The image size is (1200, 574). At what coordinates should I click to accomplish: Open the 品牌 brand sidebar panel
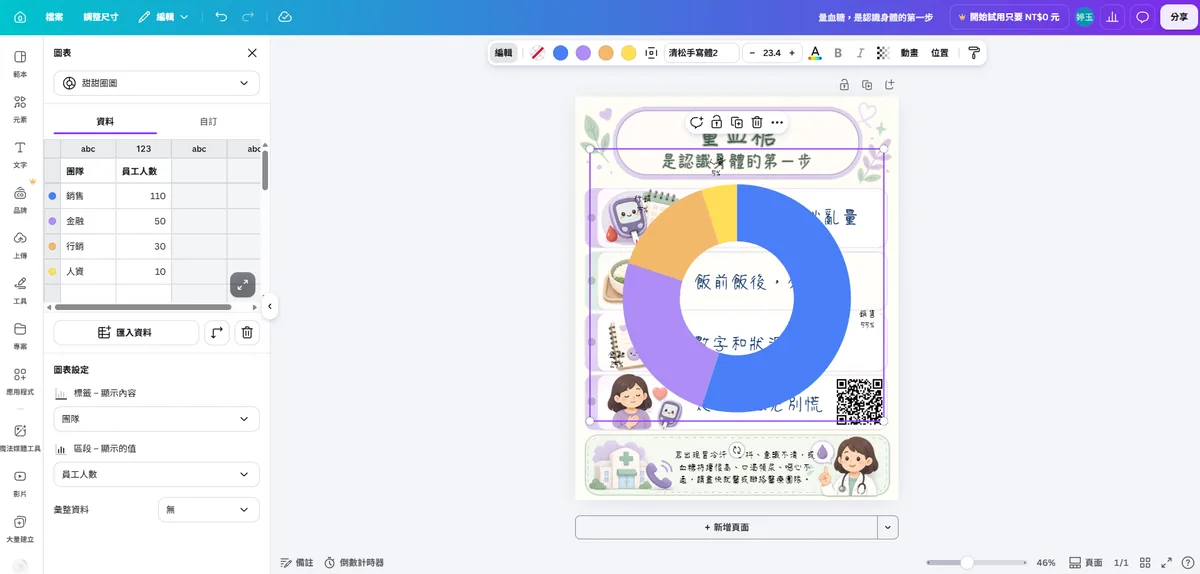[x=20, y=200]
